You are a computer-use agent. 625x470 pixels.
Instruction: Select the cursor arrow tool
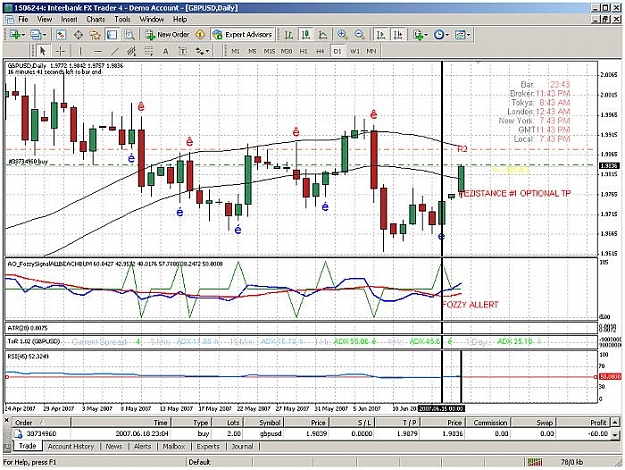click(x=43, y=51)
